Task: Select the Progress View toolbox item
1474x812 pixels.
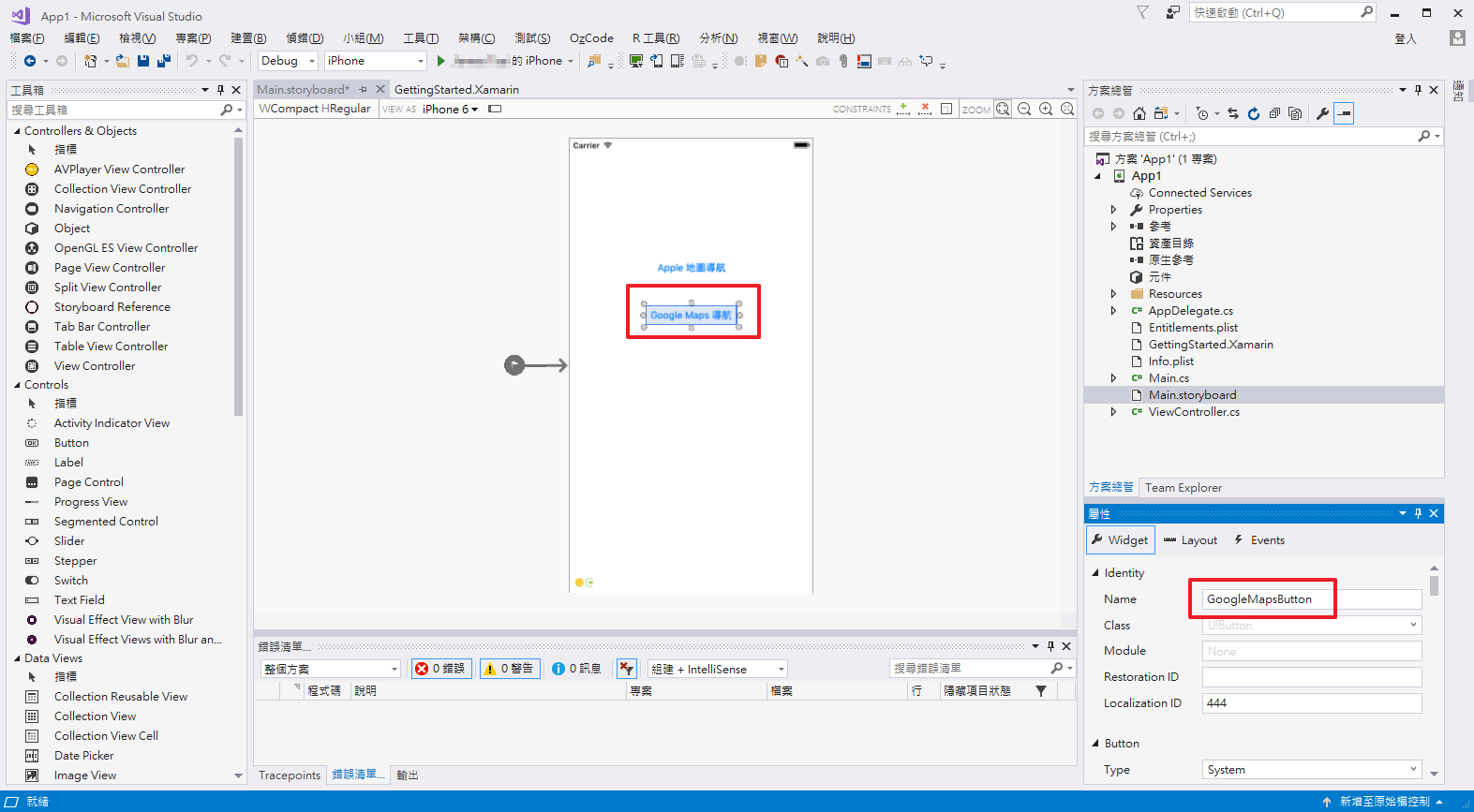Action: point(91,502)
